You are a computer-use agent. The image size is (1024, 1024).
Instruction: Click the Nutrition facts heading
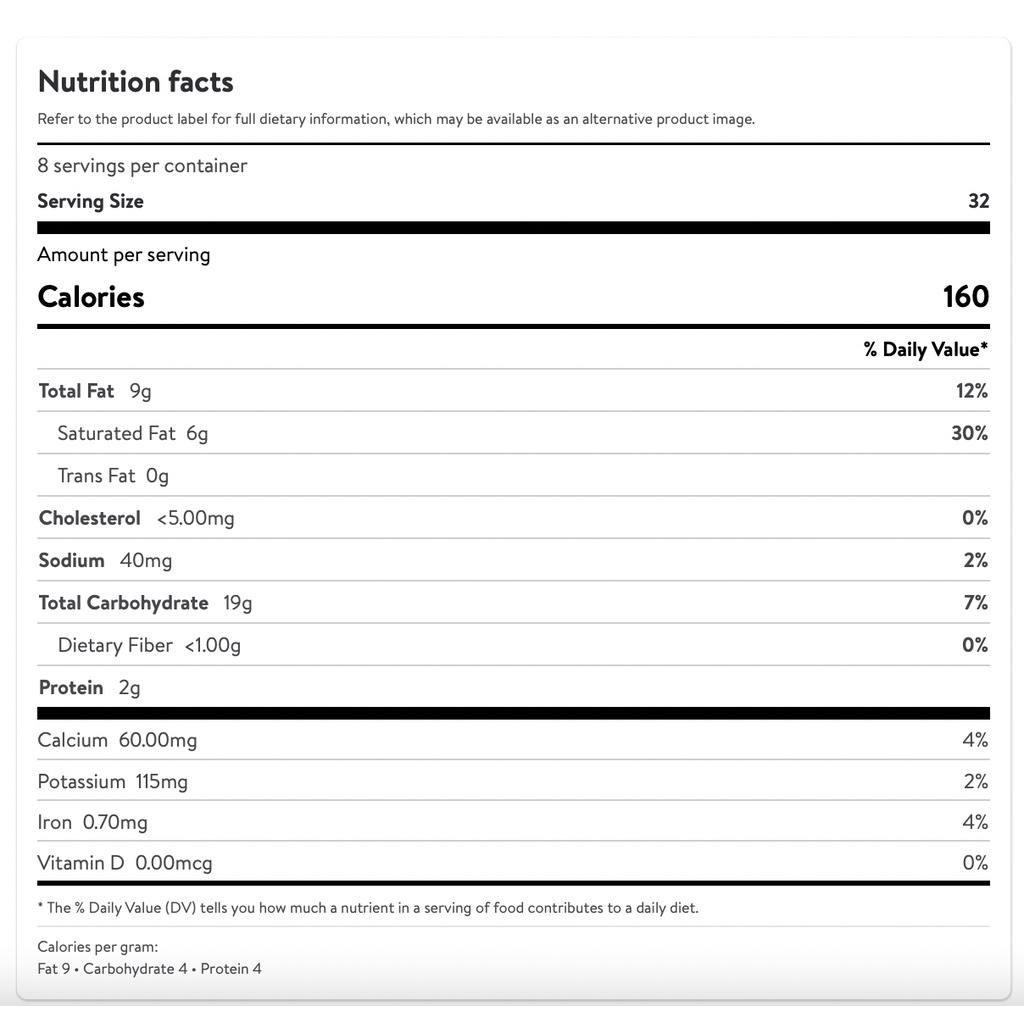[135, 82]
